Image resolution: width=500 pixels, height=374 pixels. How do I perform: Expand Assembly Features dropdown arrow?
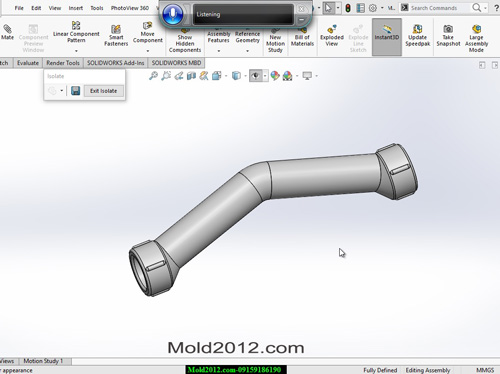[219, 51]
